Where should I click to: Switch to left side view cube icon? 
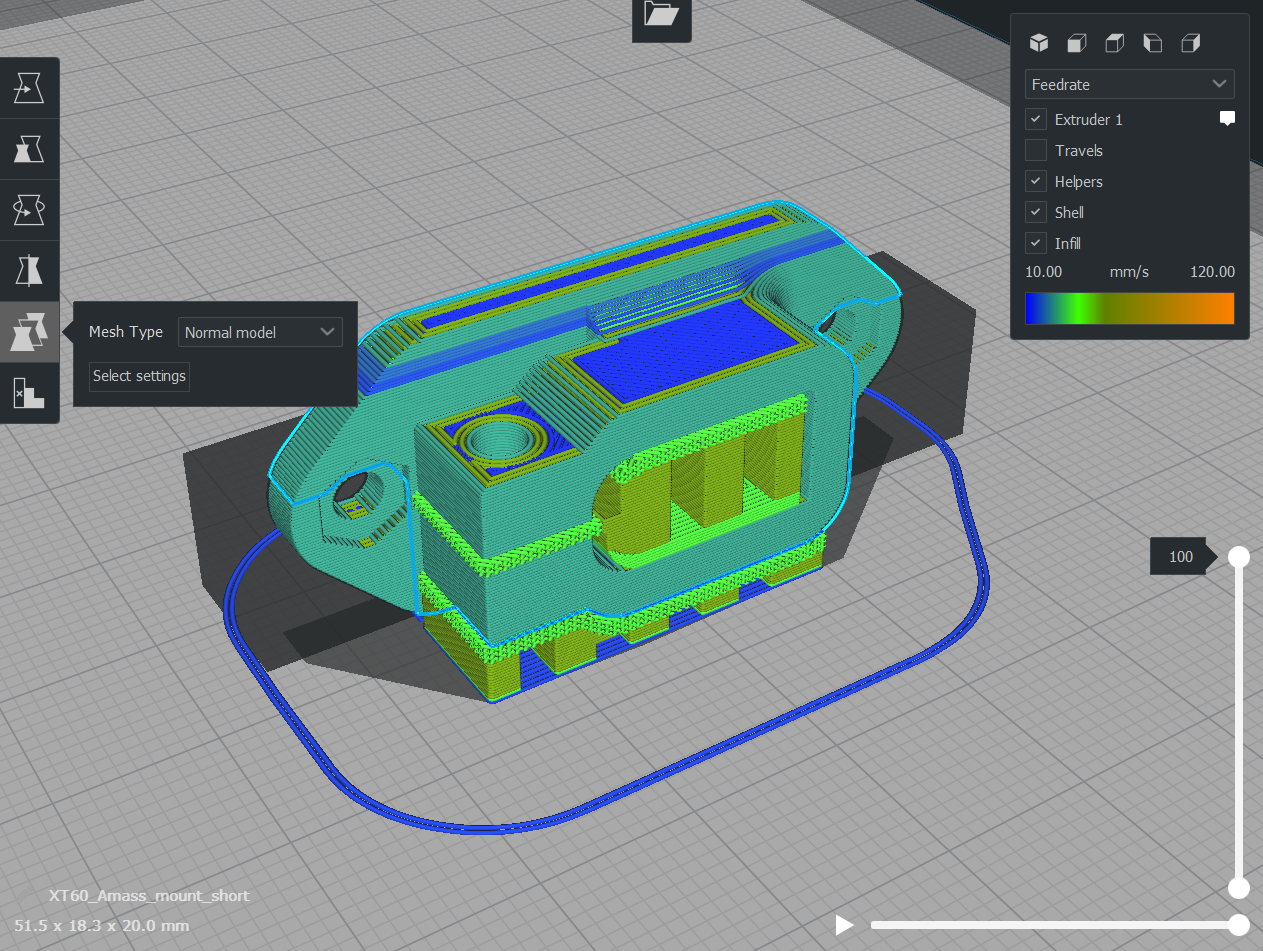pos(1152,43)
